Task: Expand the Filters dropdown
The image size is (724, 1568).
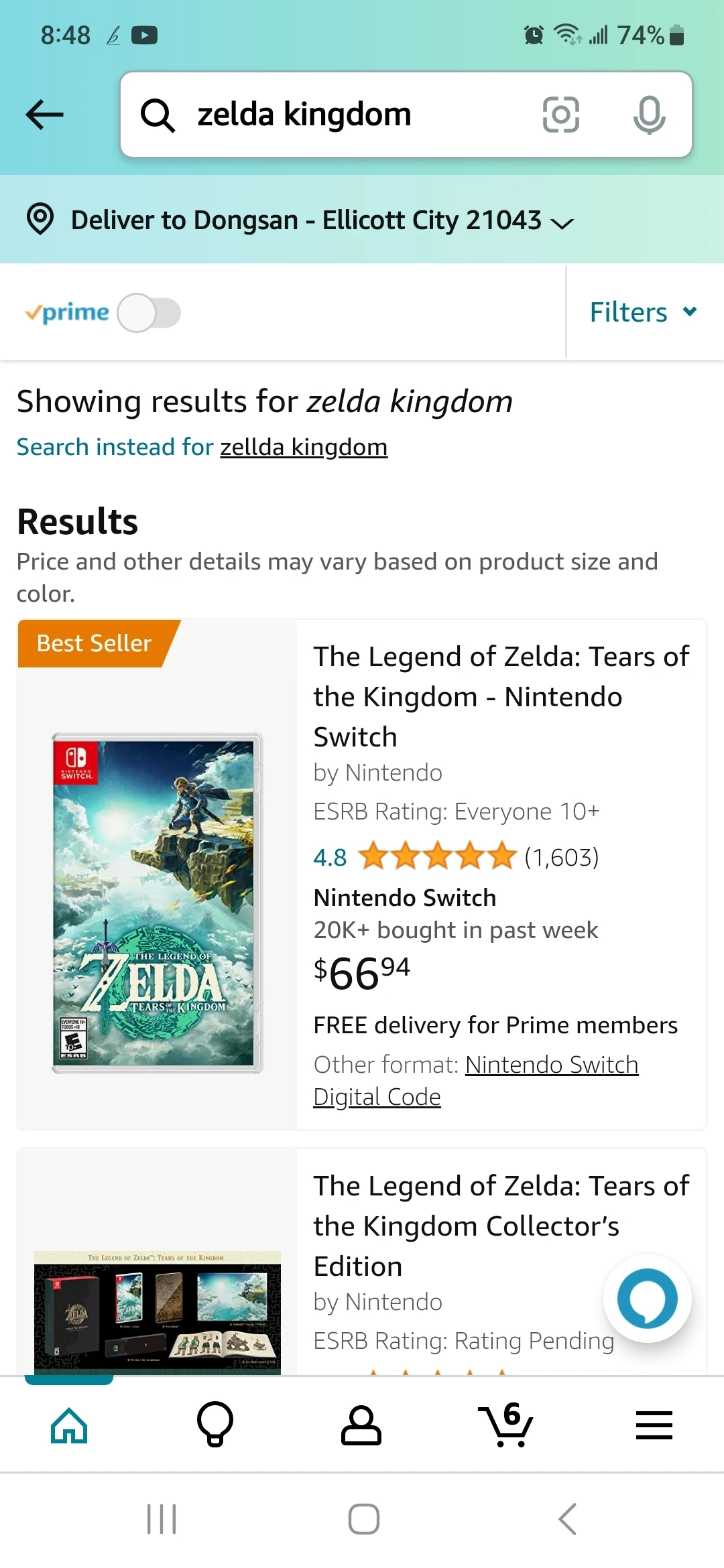Action: (x=643, y=312)
